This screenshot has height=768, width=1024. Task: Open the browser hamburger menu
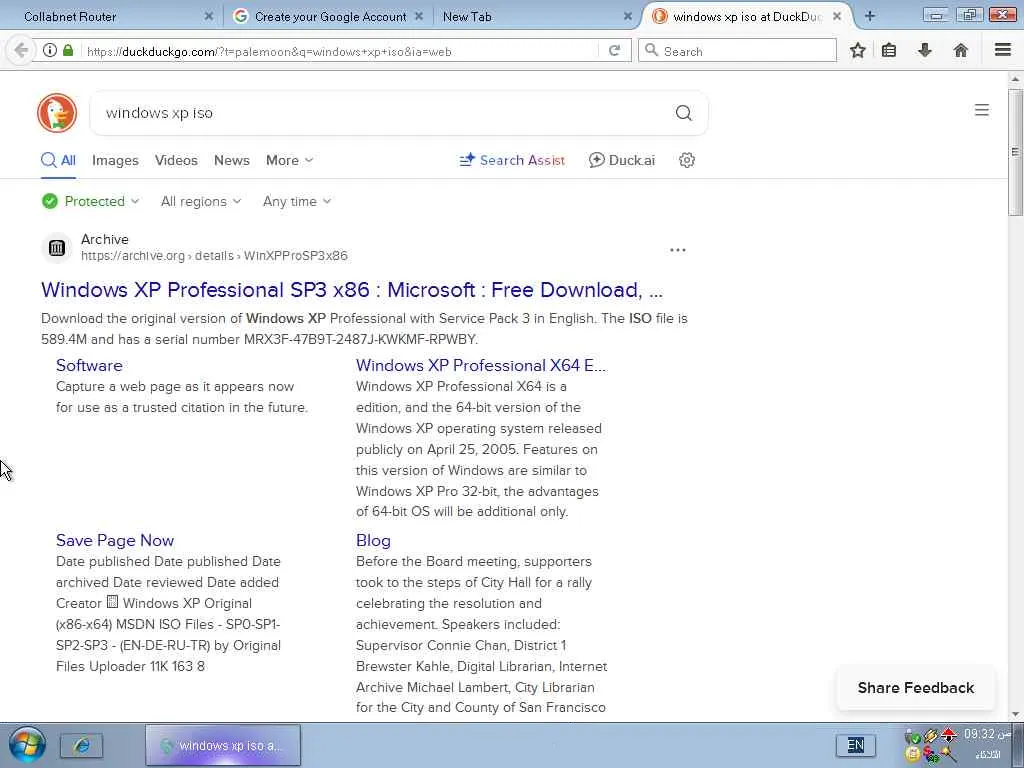tap(1003, 50)
